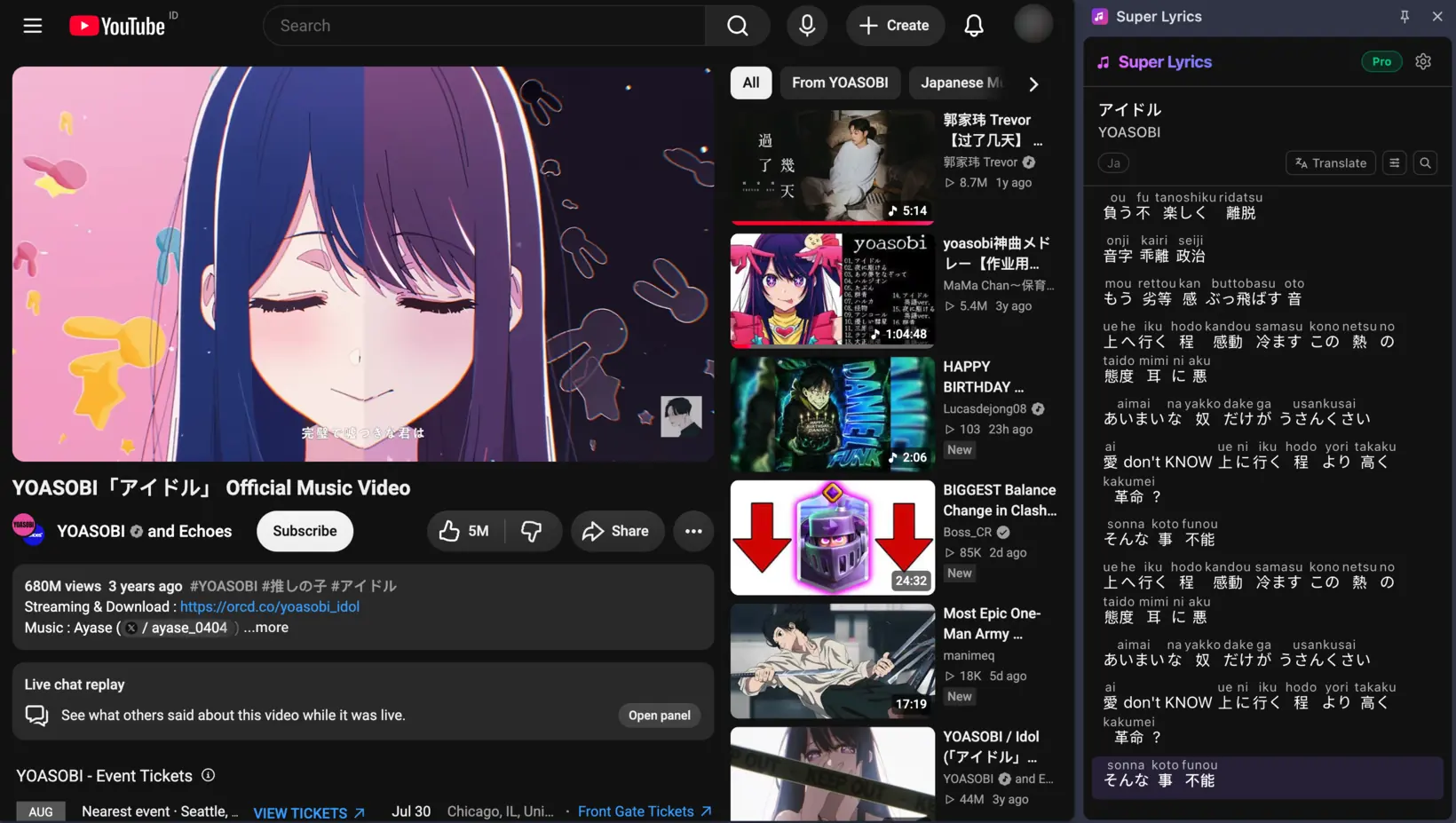Viewport: 1456px width, 823px height.
Task: Open the YouTube hamburger guide menu
Action: point(33,26)
